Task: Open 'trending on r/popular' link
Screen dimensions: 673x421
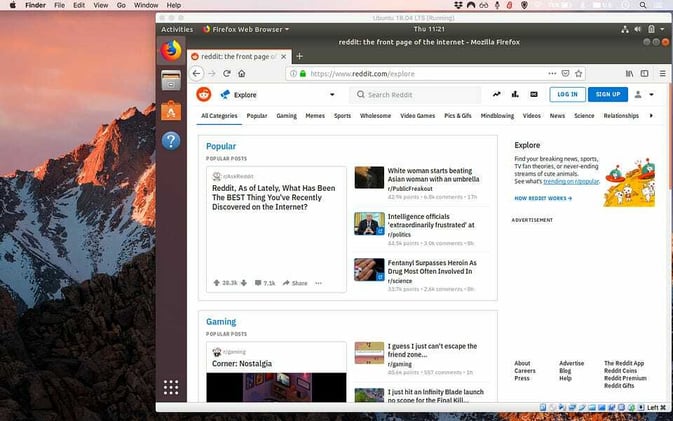Action: 571,182
